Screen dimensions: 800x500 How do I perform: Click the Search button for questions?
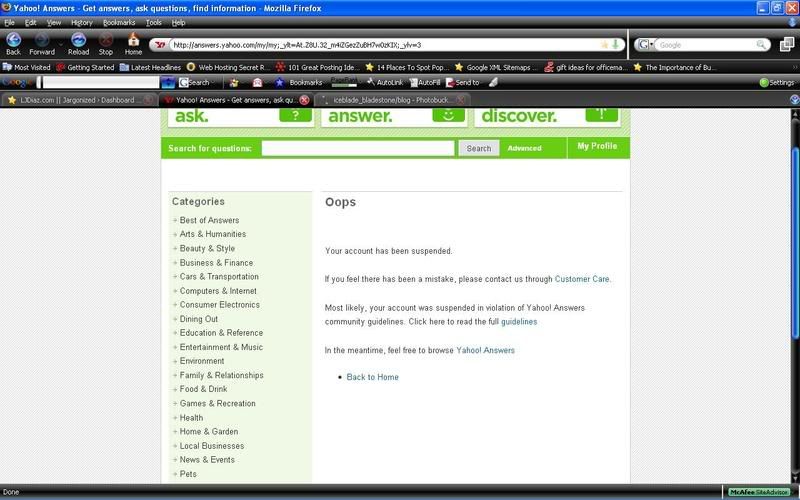point(479,148)
